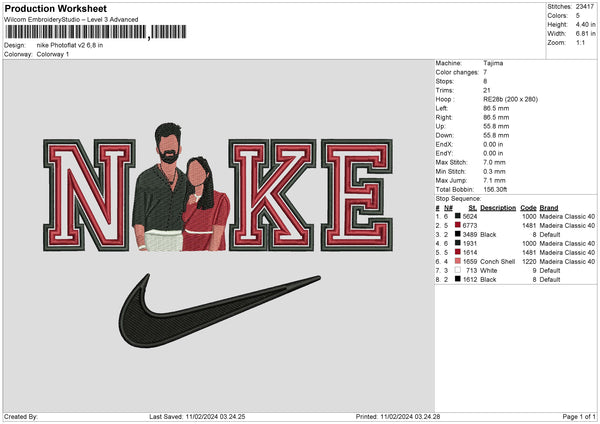
Task: Select the Max Stitch 7.0 mm value
Action: (494, 162)
